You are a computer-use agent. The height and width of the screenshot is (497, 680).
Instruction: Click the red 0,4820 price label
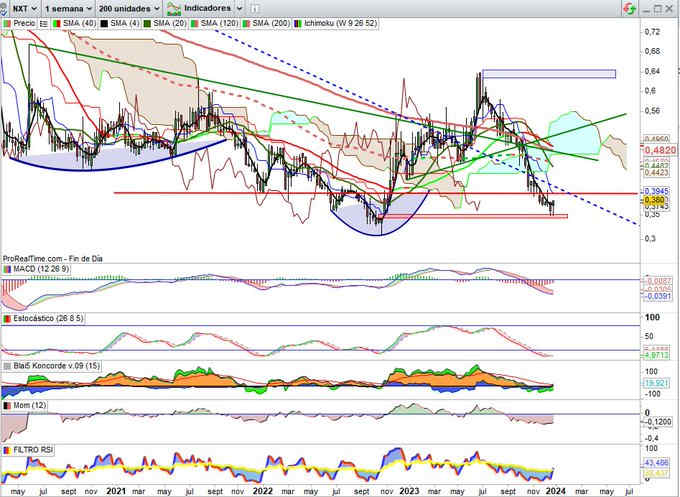tap(659, 150)
